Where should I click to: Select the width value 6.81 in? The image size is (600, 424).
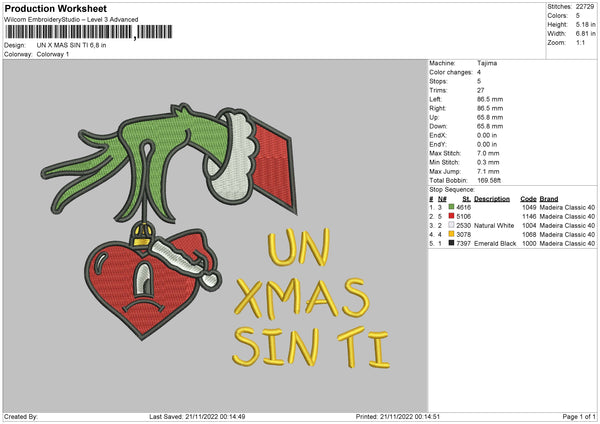(585, 34)
